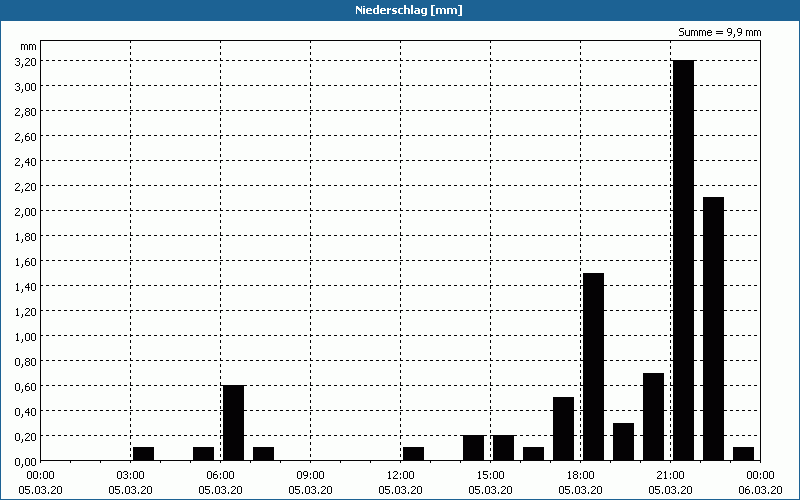The height and width of the screenshot is (500, 800).
Task: Click the 1,80 y-axis value
Action: click(x=26, y=236)
